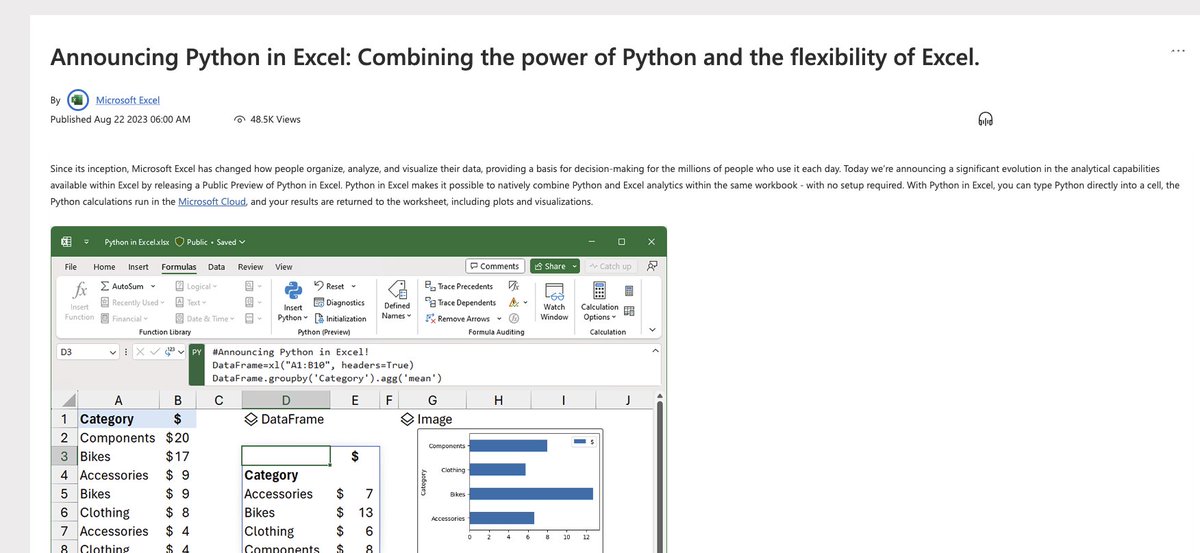Click the Logical functions icon
Viewport: 1200px width, 553px height.
pyautogui.click(x=179, y=287)
